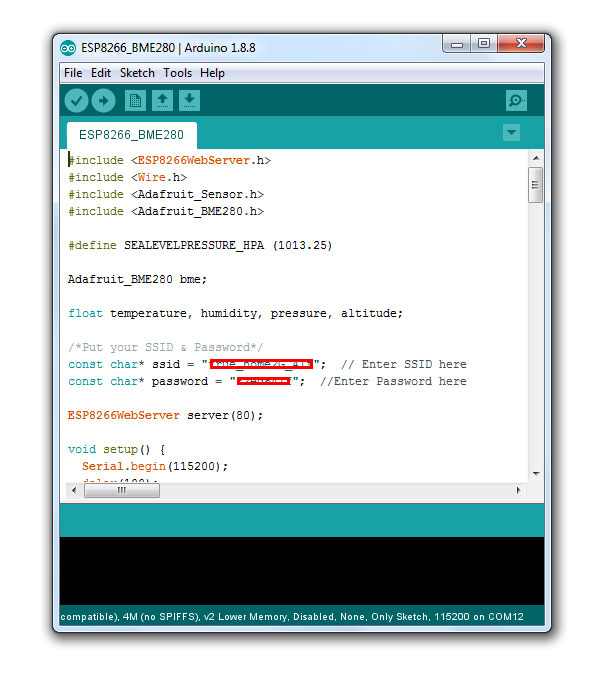Click the 'void setup() {' line
Screen dimensions: 604x678
[x=117, y=450]
